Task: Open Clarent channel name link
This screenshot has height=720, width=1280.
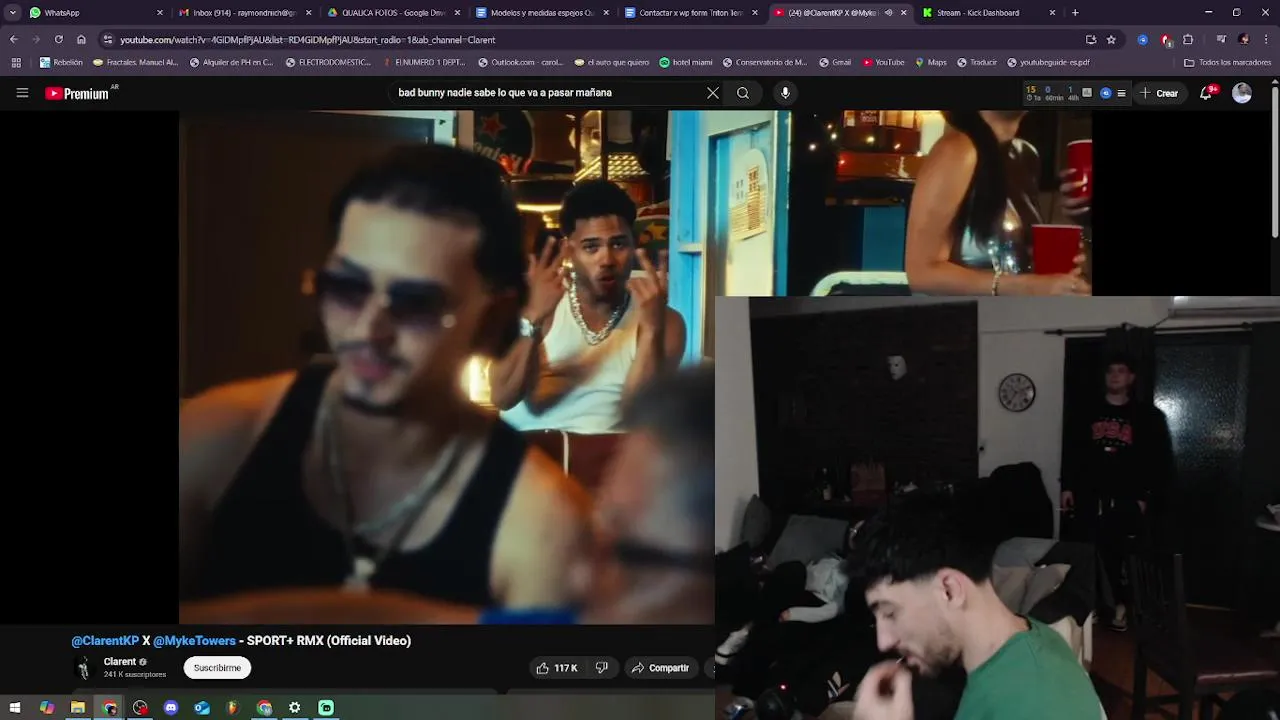Action: [119, 662]
